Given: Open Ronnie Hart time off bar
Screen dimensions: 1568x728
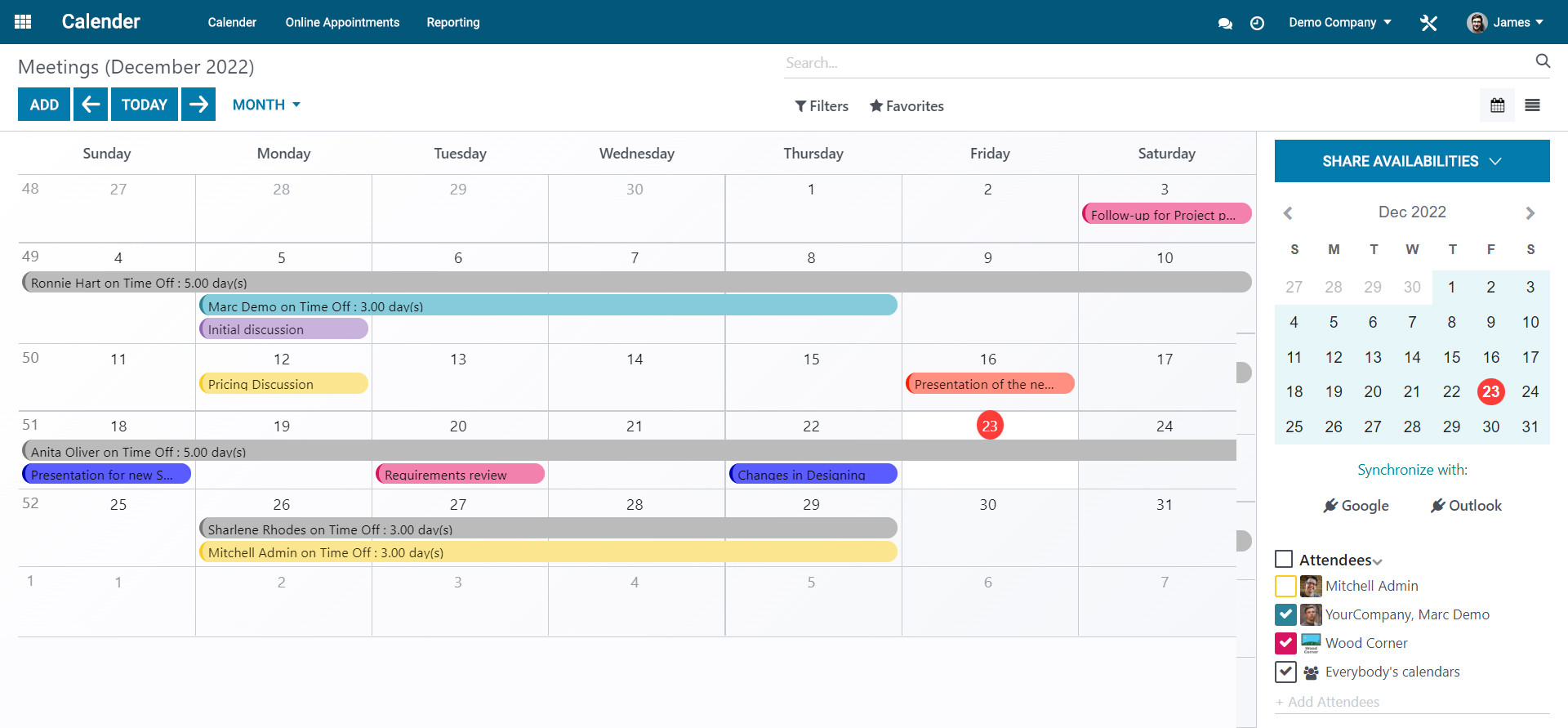Looking at the screenshot, I should [637, 282].
